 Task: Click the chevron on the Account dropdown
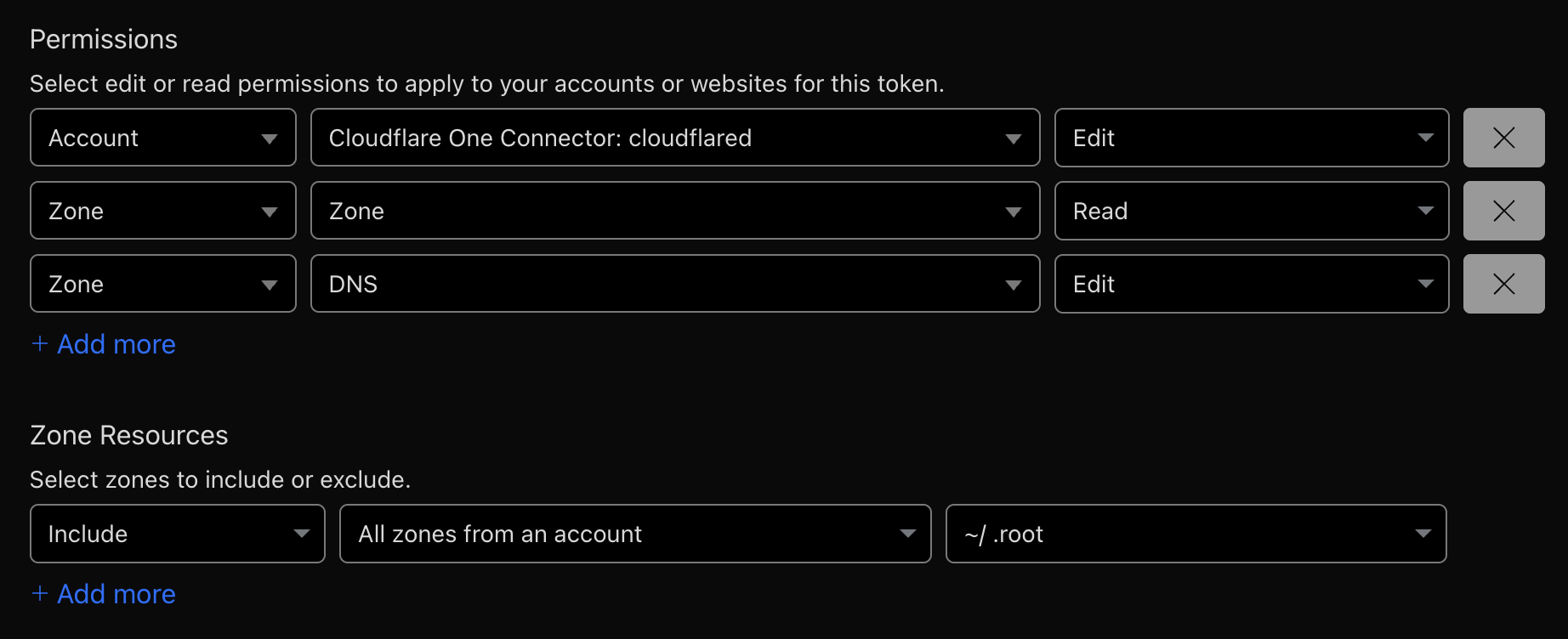click(270, 137)
